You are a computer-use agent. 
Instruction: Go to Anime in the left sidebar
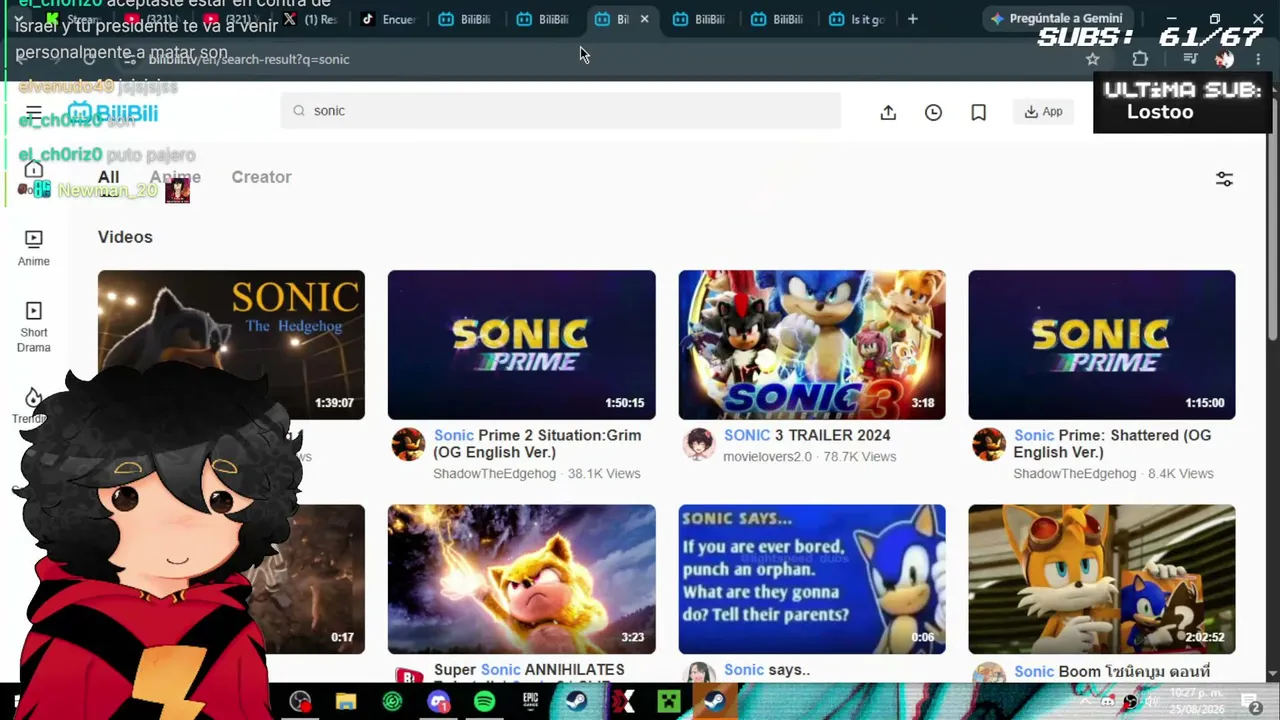[34, 248]
